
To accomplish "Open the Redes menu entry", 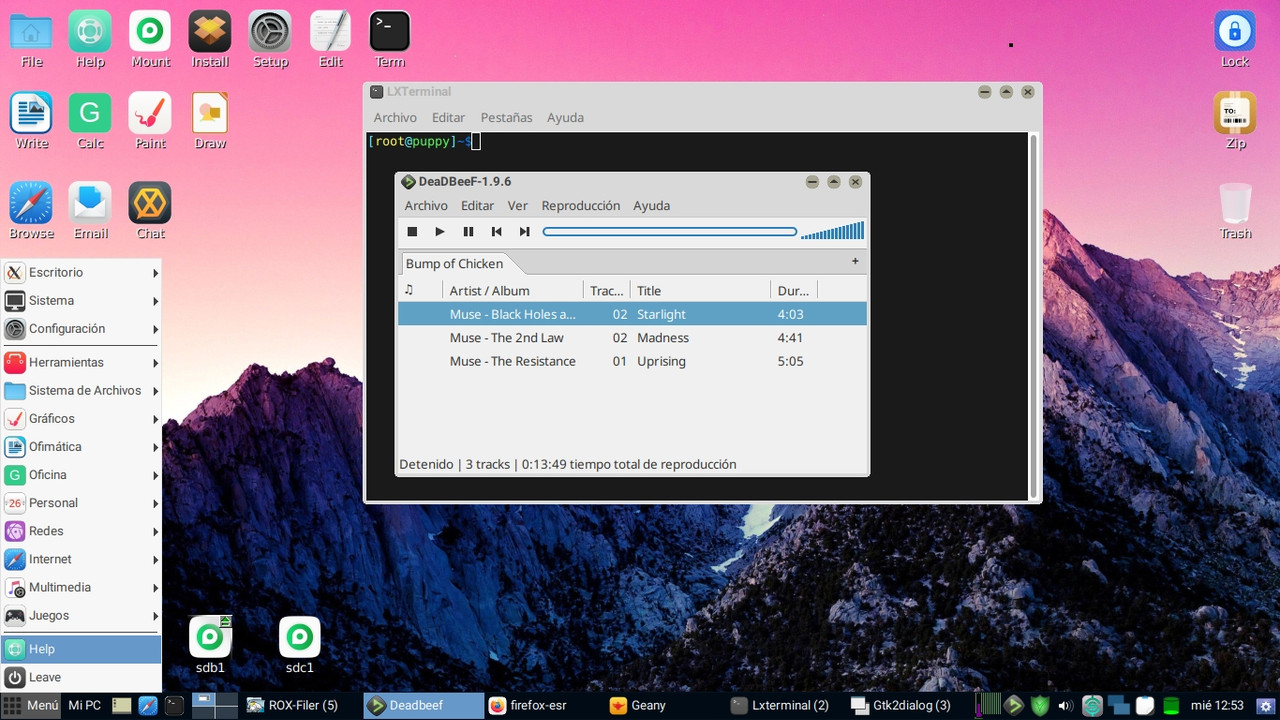I will coord(81,531).
